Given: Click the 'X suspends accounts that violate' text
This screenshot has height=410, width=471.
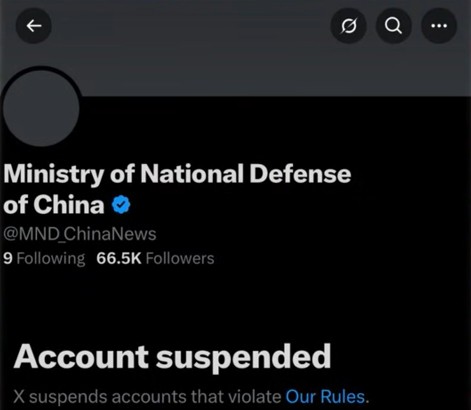Looking at the screenshot, I should [148, 397].
